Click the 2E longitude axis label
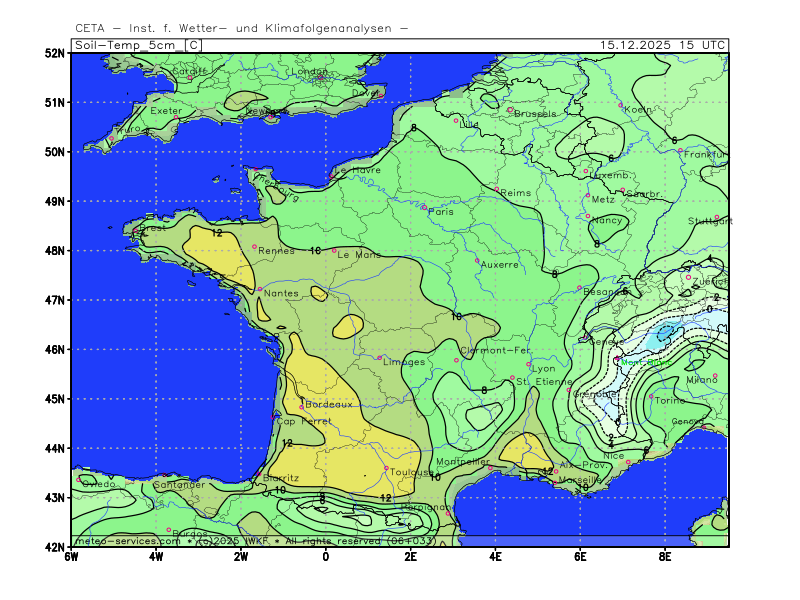Viewport: 800px width, 600px height. point(410,556)
